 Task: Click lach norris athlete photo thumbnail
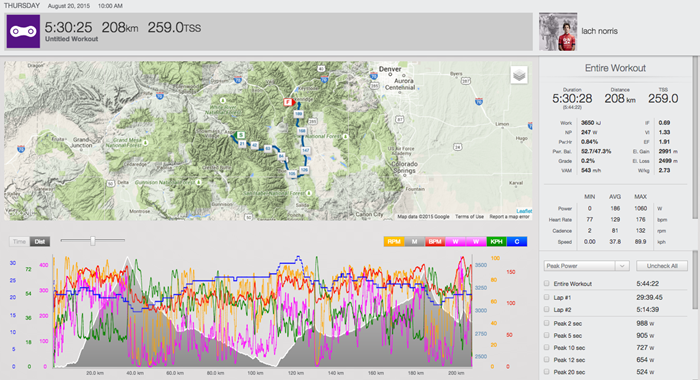click(558, 31)
